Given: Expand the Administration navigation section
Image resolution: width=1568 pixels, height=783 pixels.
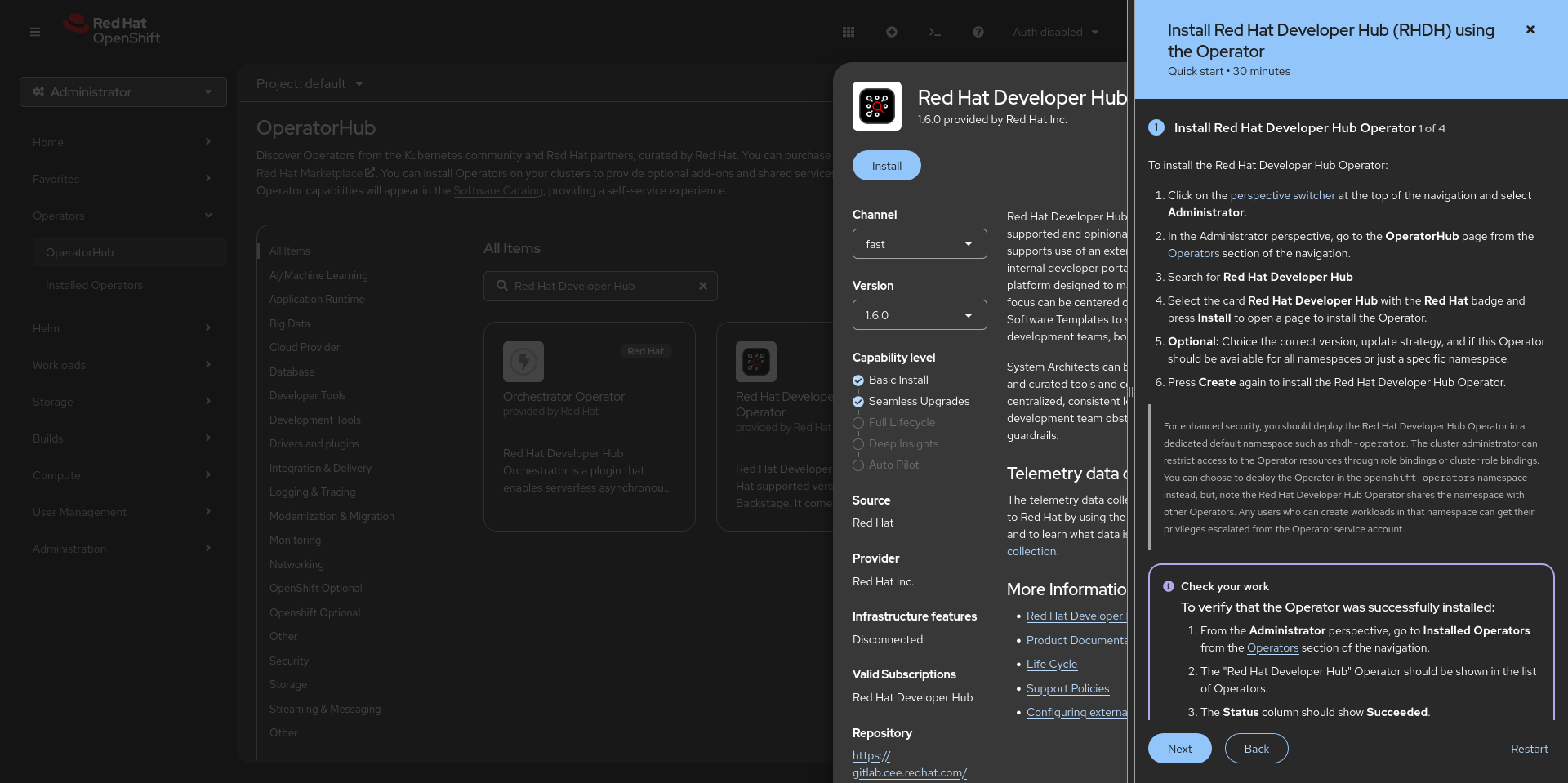Looking at the screenshot, I should coord(122,549).
